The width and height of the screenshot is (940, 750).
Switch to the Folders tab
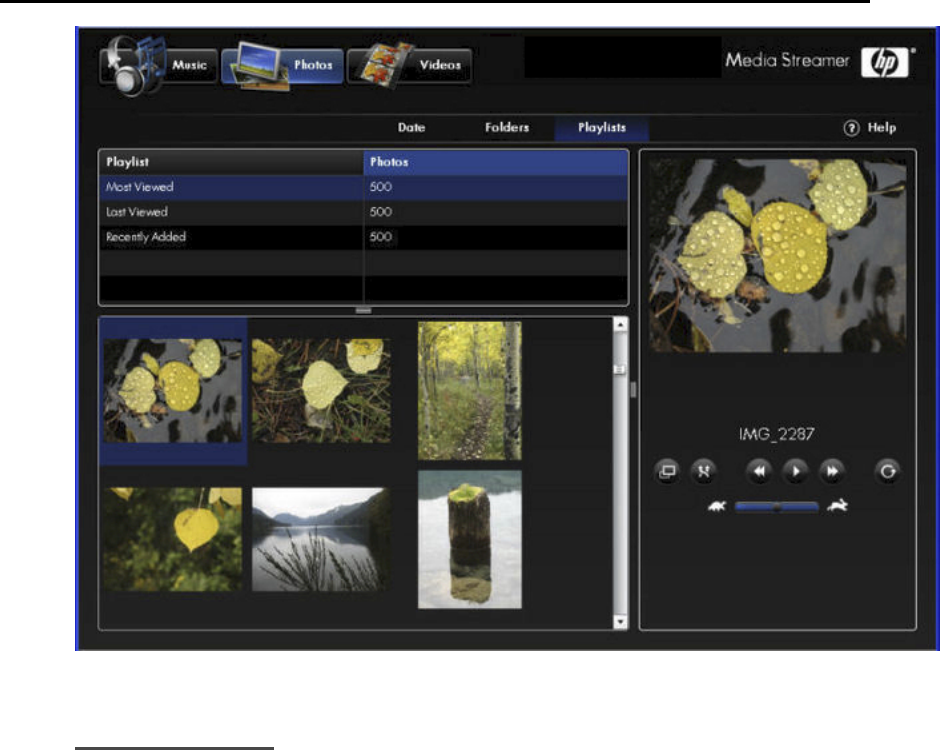pyautogui.click(x=507, y=128)
